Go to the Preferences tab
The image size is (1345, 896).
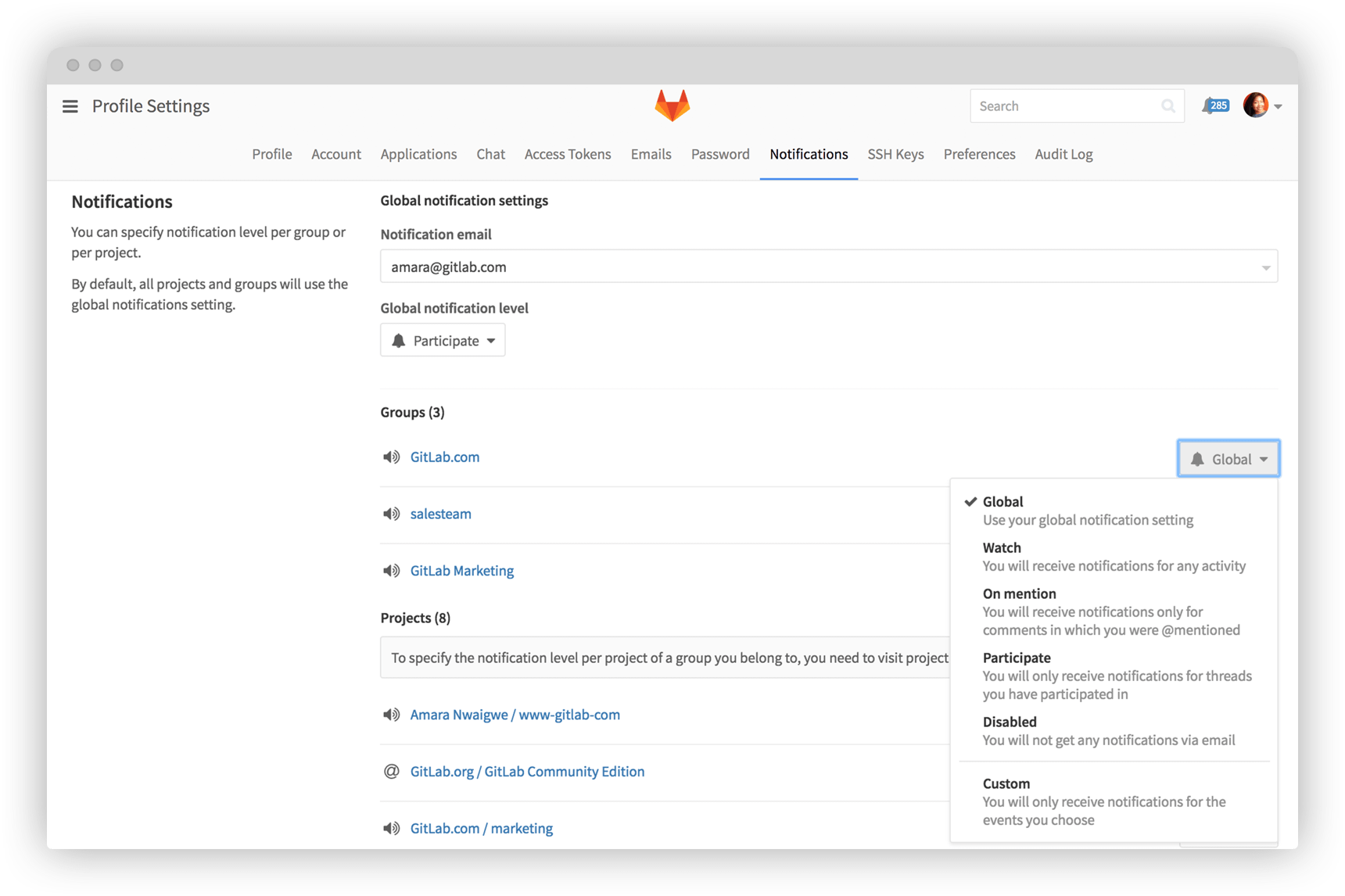[979, 154]
